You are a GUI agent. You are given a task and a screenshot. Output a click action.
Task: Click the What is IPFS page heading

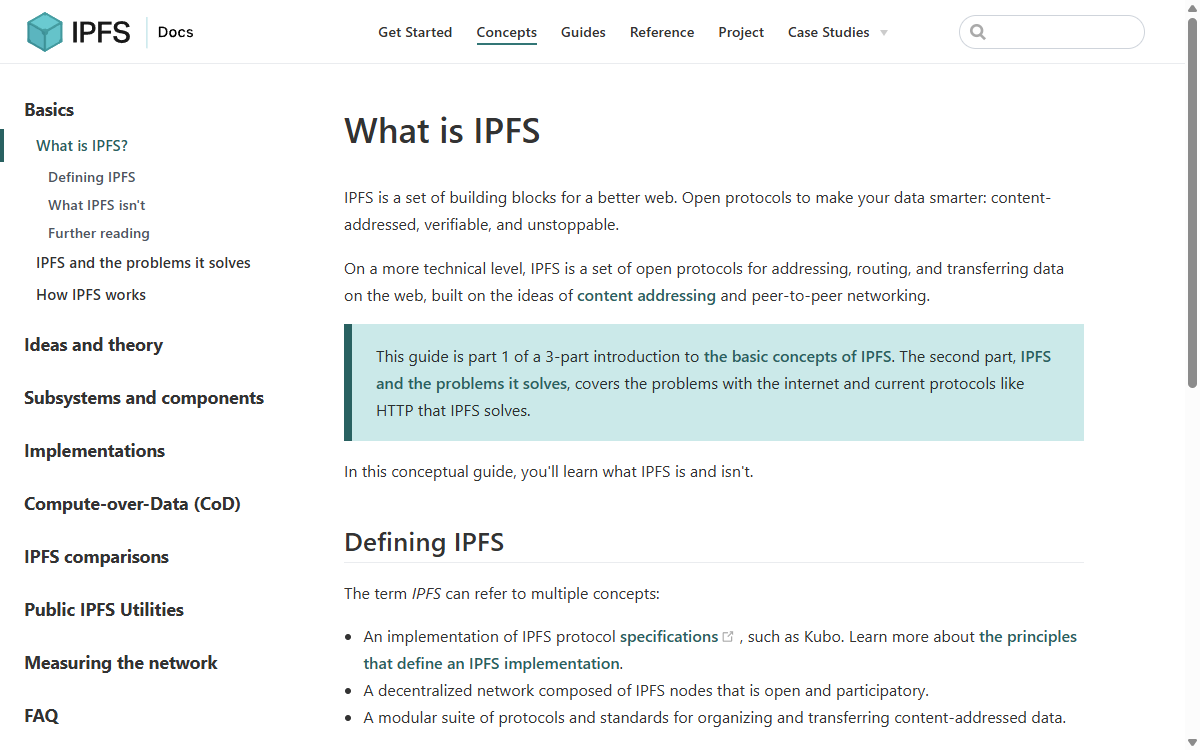[442, 131]
